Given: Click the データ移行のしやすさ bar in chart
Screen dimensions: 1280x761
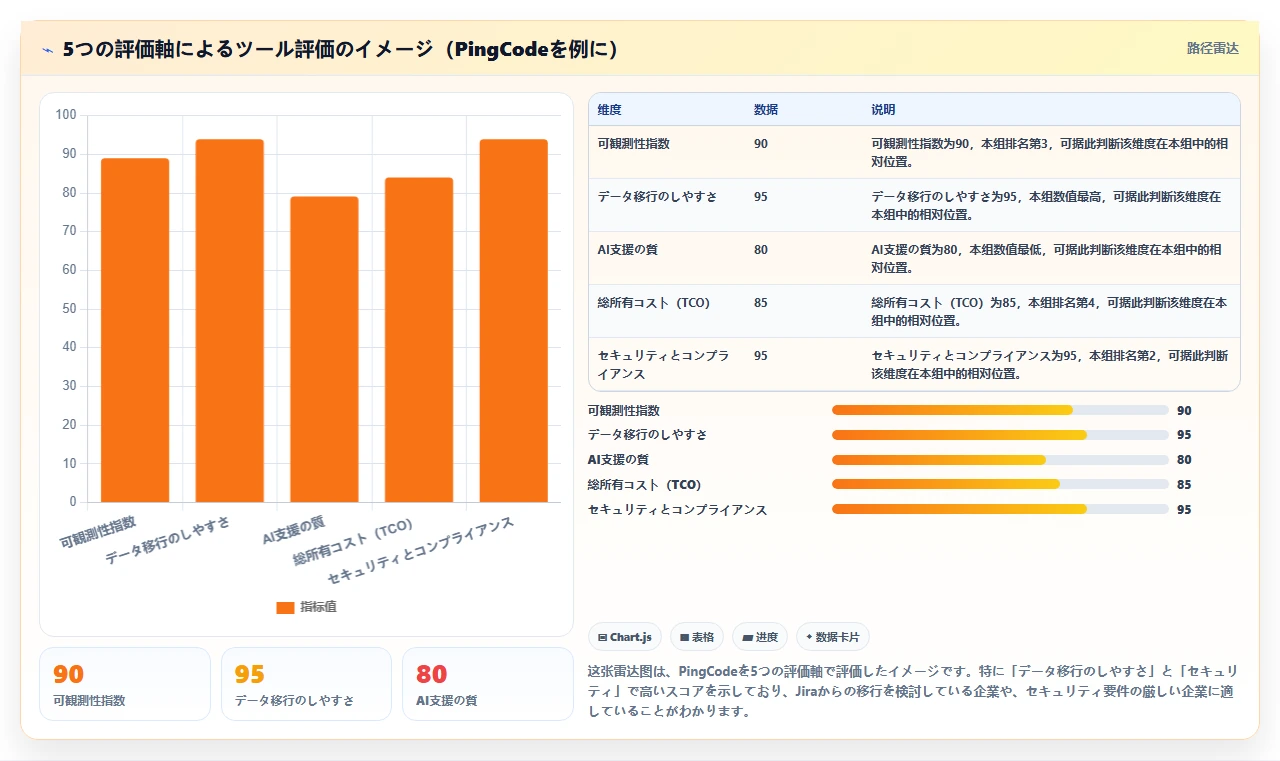Looking at the screenshot, I should tap(229, 320).
